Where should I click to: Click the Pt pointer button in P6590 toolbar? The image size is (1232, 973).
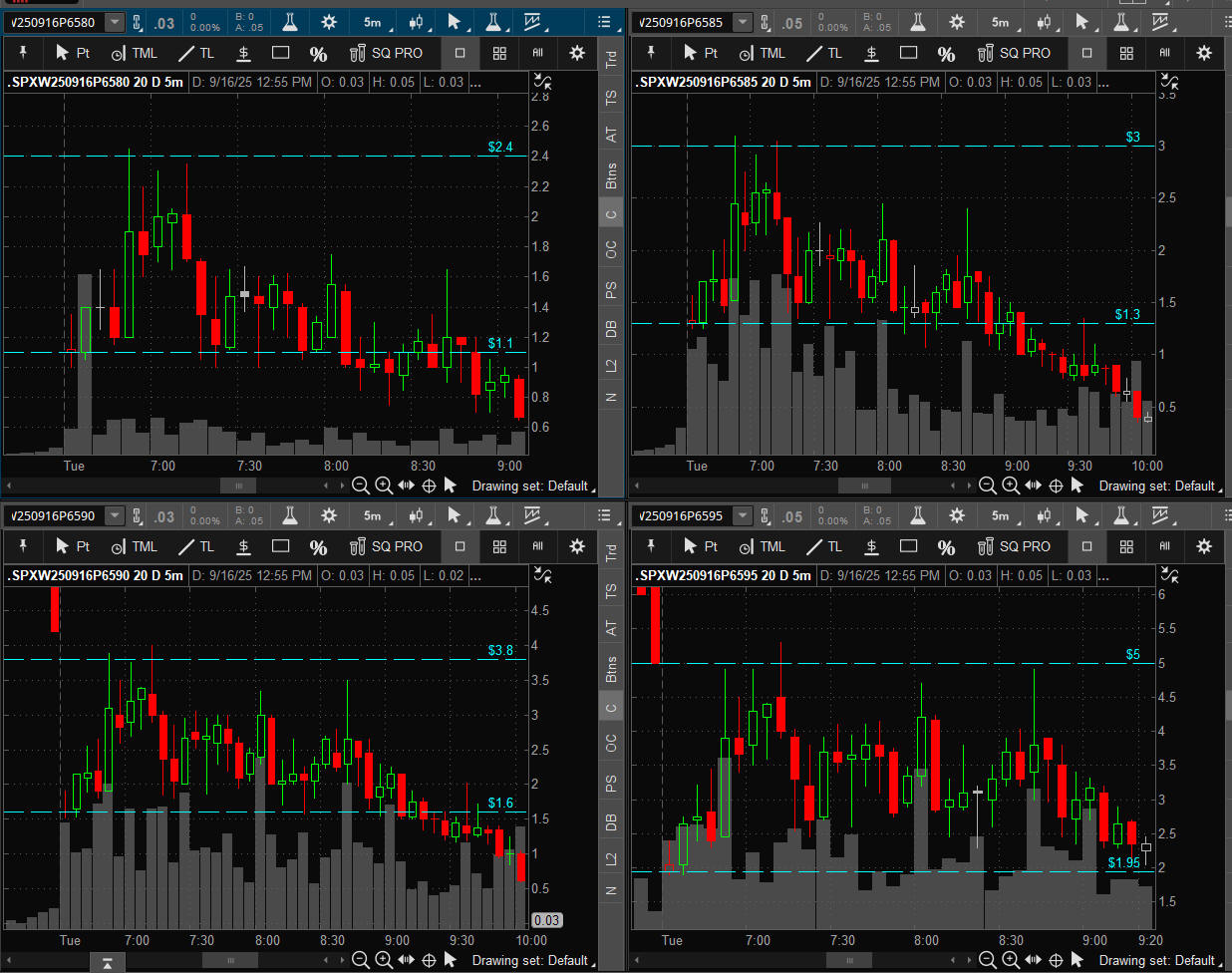pyautogui.click(x=73, y=546)
